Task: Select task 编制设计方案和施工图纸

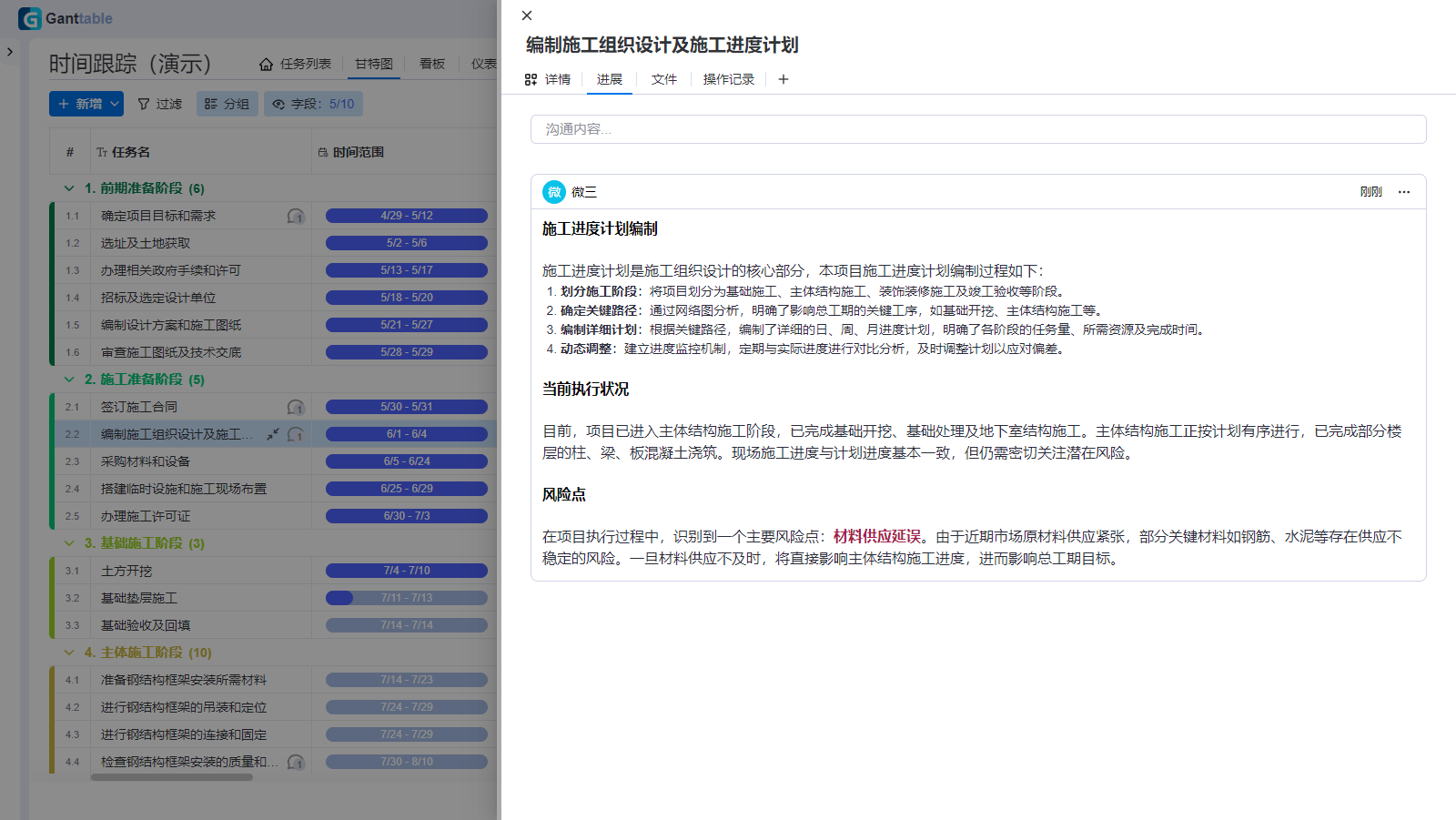Action: (171, 325)
